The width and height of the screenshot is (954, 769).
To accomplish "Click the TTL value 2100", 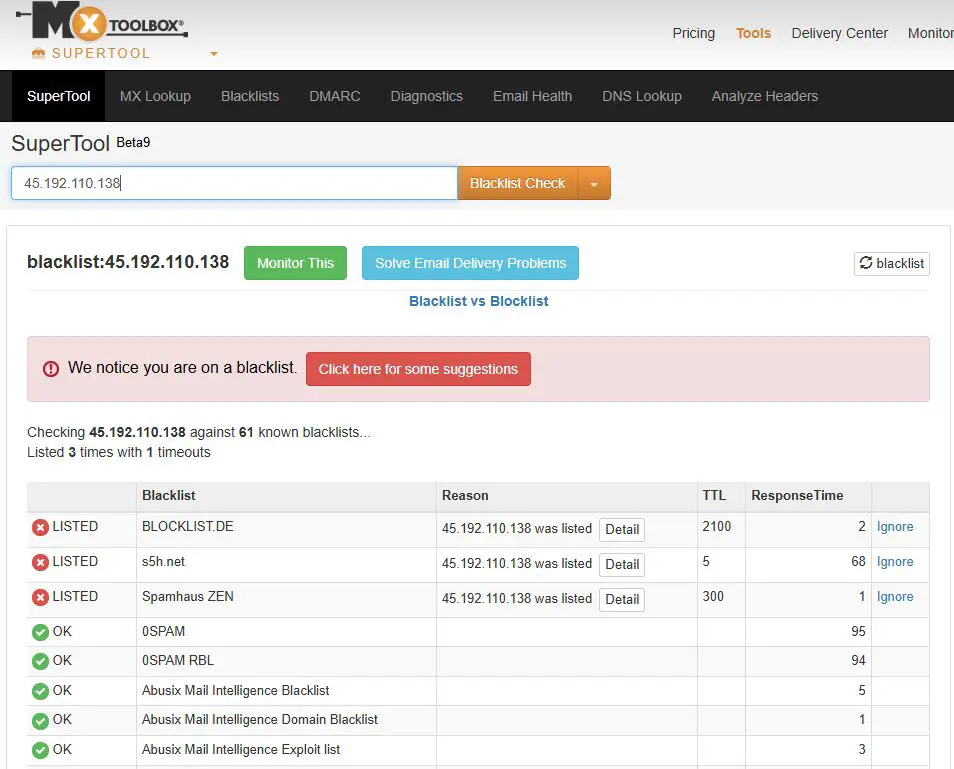I will pos(717,526).
